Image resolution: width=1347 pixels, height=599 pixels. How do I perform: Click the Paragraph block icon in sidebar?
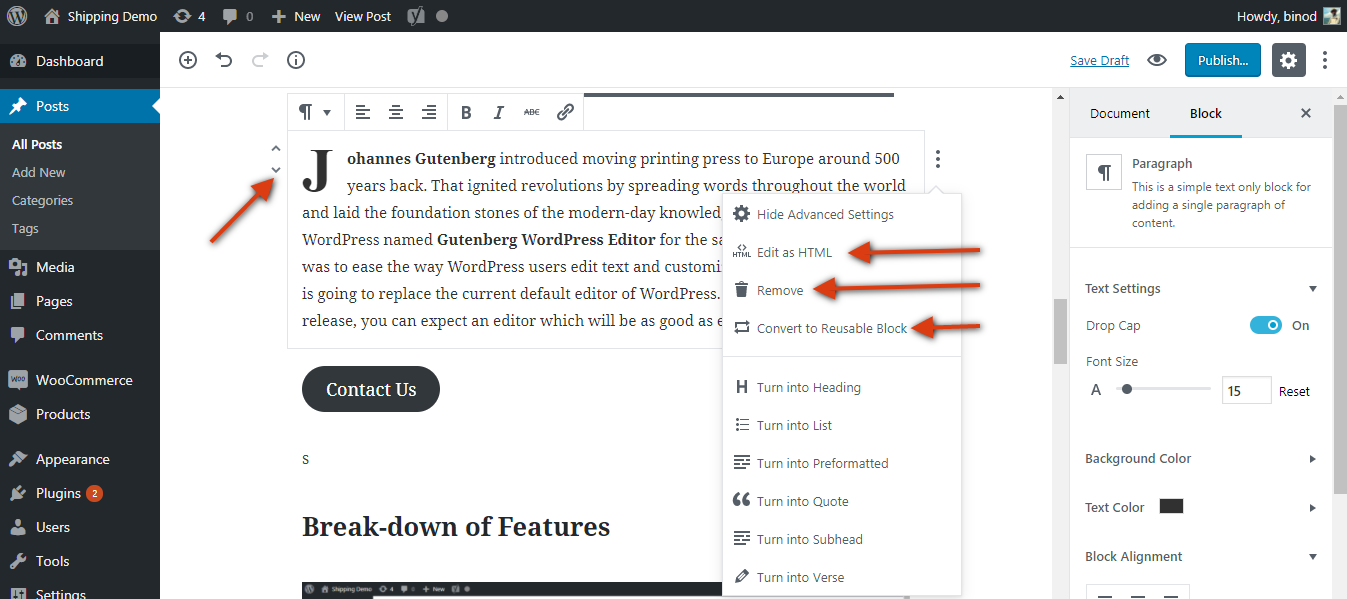click(1104, 173)
